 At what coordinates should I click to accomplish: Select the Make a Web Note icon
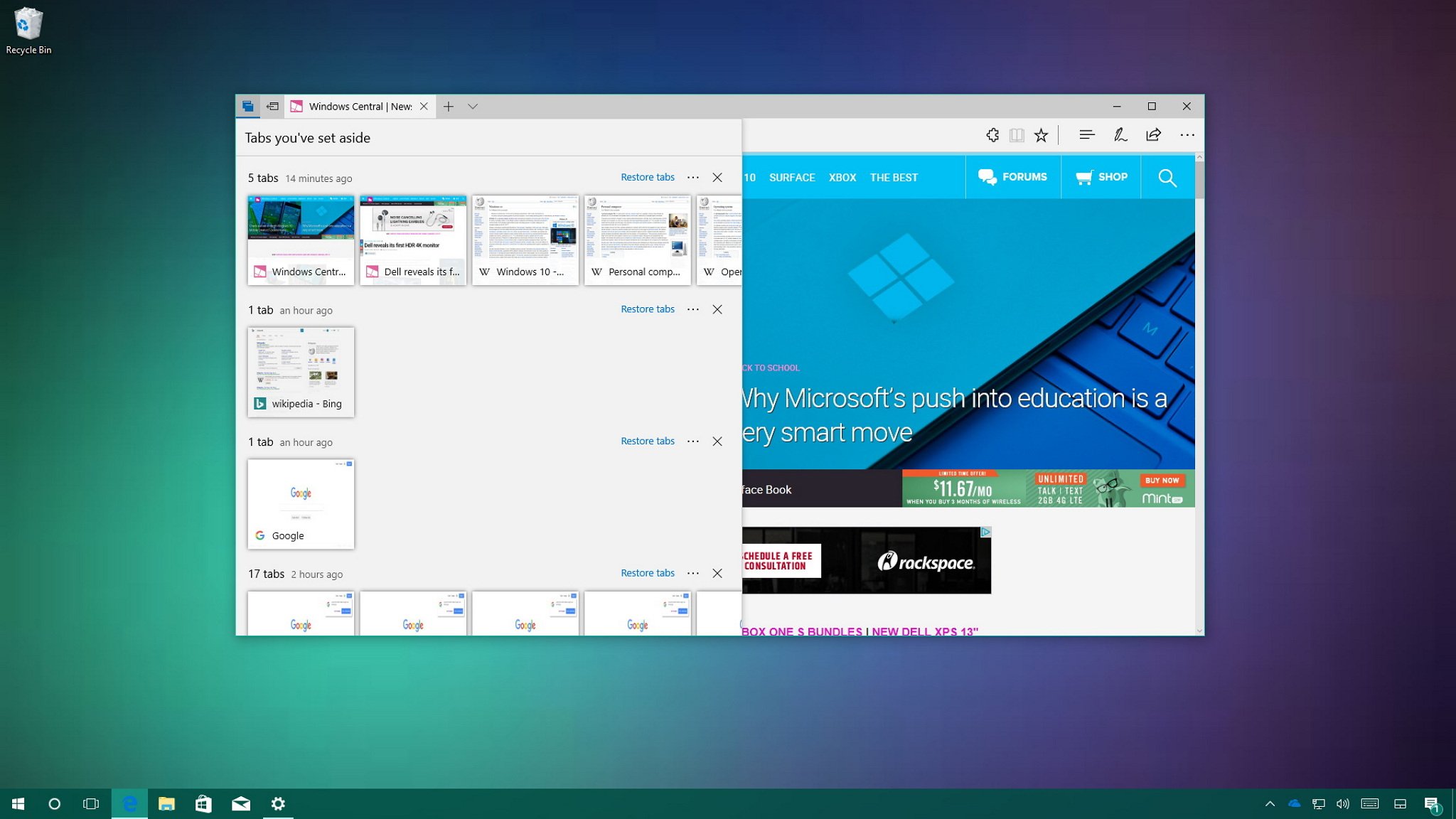1121,135
